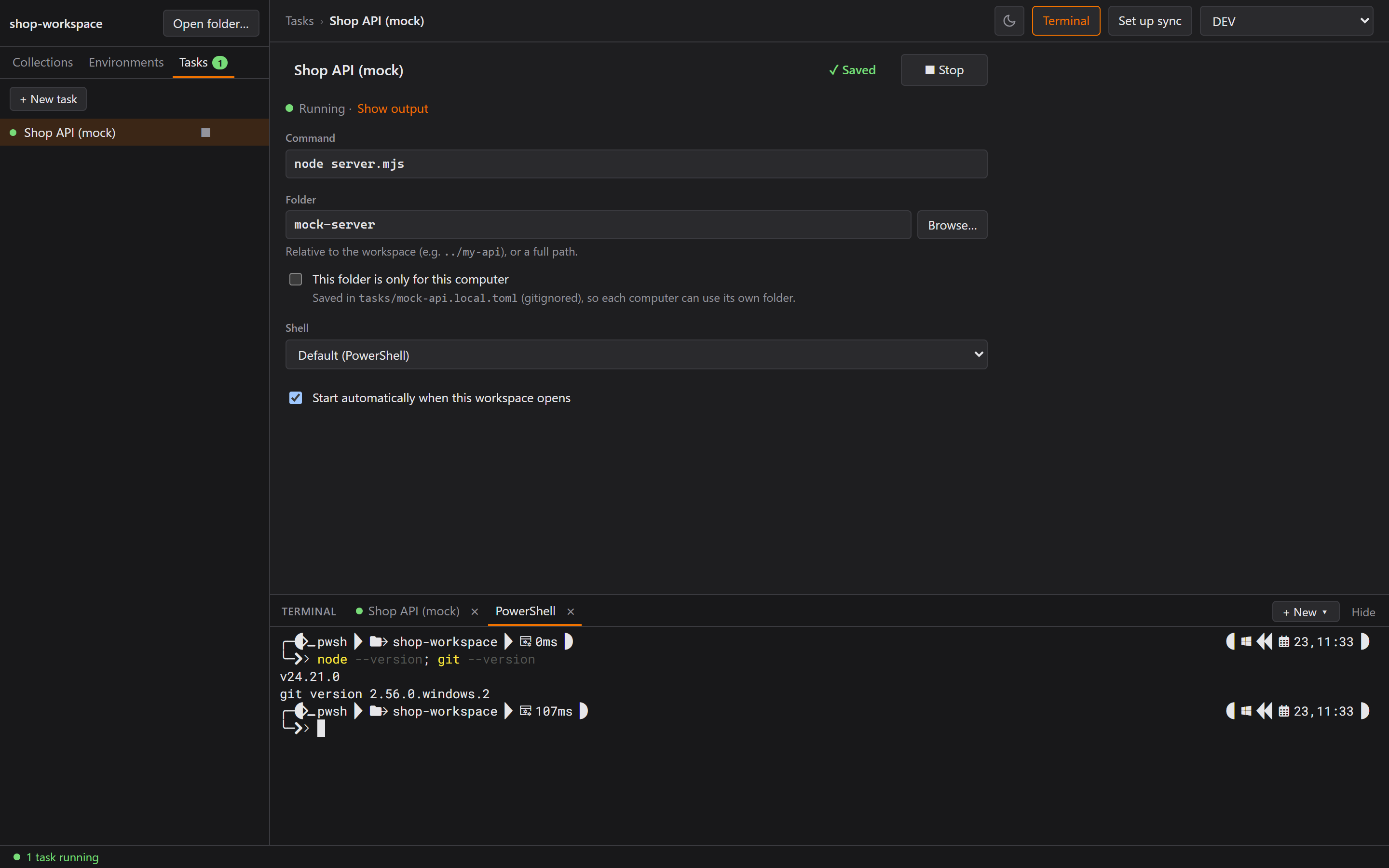
Task: Click the v24.21.0 terminal output
Action: (309, 677)
